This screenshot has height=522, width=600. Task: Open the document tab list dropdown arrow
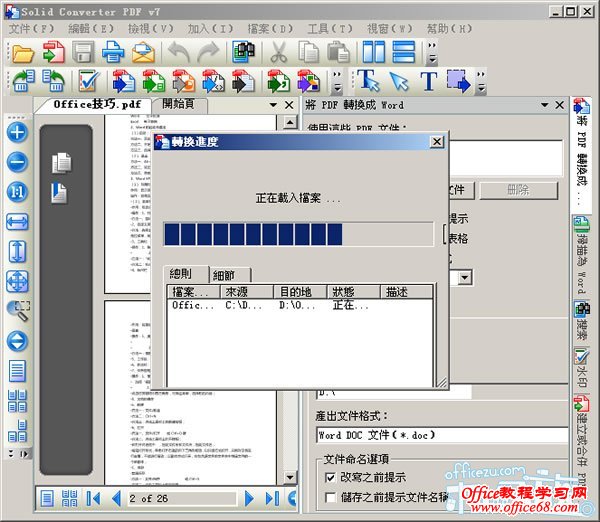(273, 104)
